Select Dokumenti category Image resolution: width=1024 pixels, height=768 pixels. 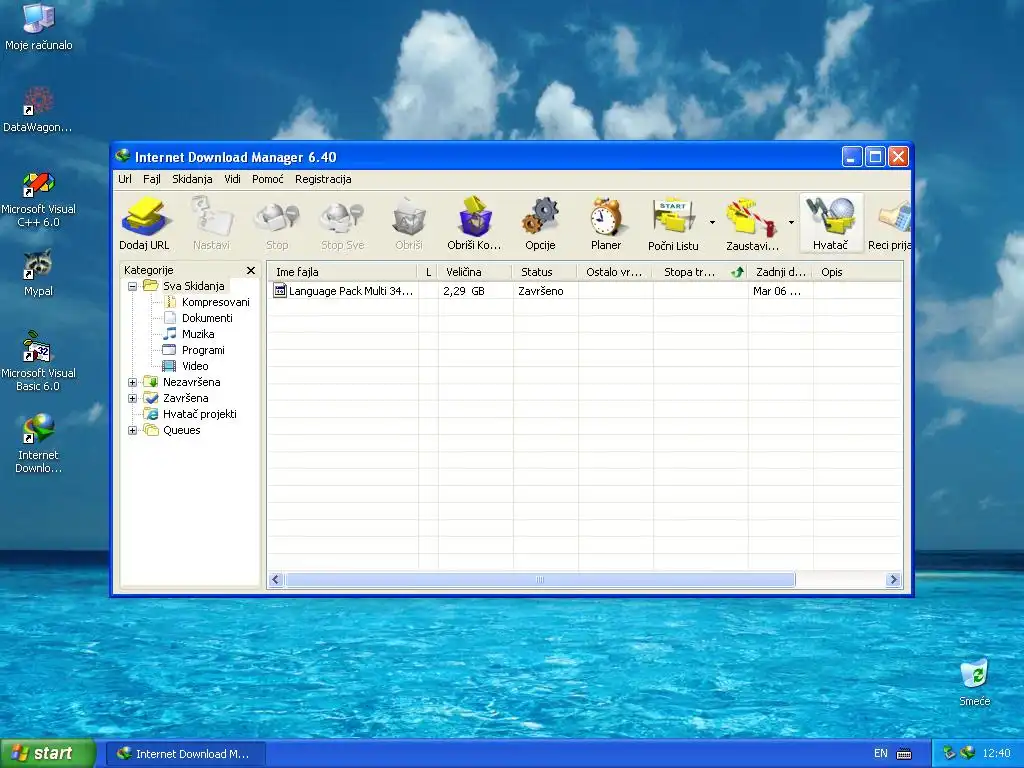pos(207,318)
